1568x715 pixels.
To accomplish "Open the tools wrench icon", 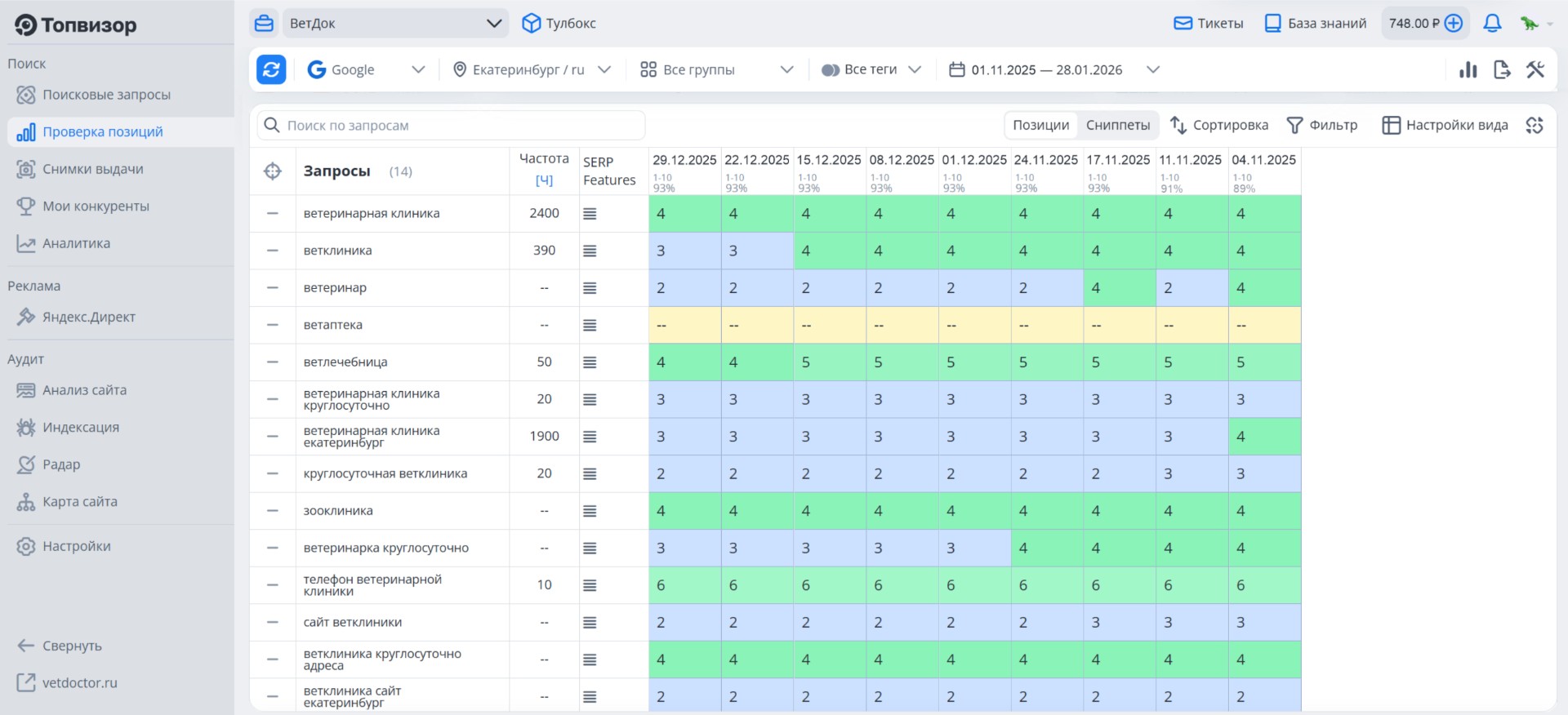I will [1535, 70].
